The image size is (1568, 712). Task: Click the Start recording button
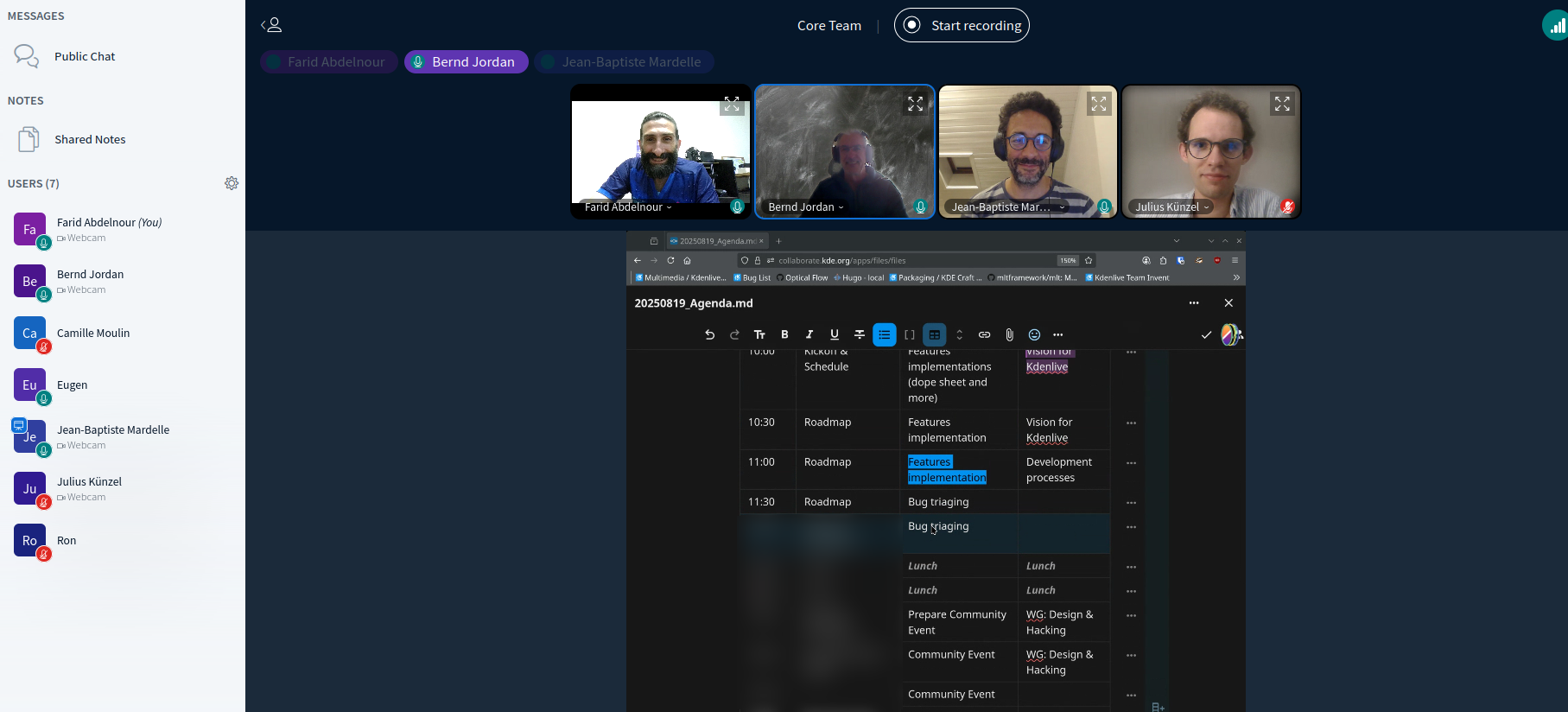(962, 25)
